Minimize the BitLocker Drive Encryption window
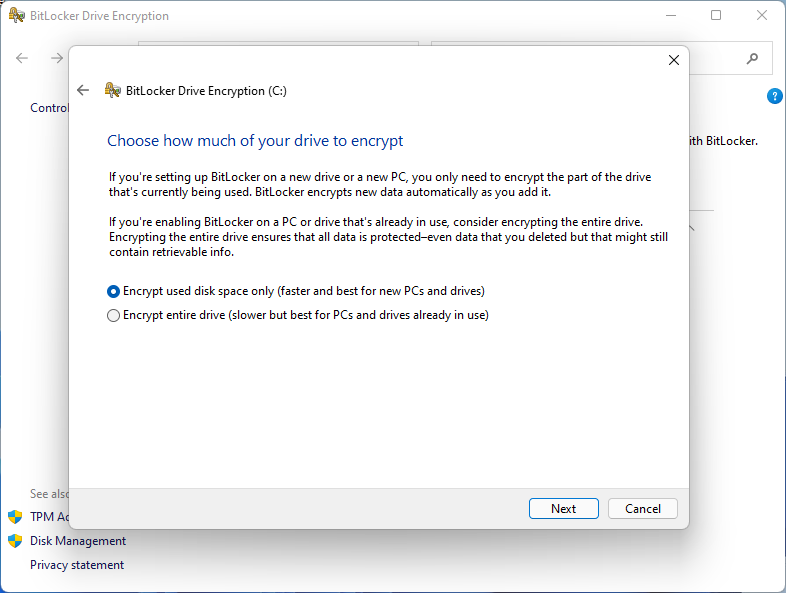The image size is (786, 593). [x=669, y=16]
